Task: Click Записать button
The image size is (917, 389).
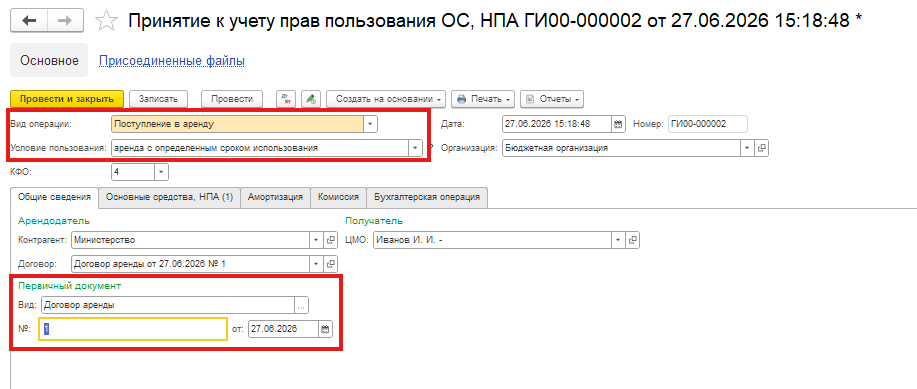Action: [x=158, y=99]
